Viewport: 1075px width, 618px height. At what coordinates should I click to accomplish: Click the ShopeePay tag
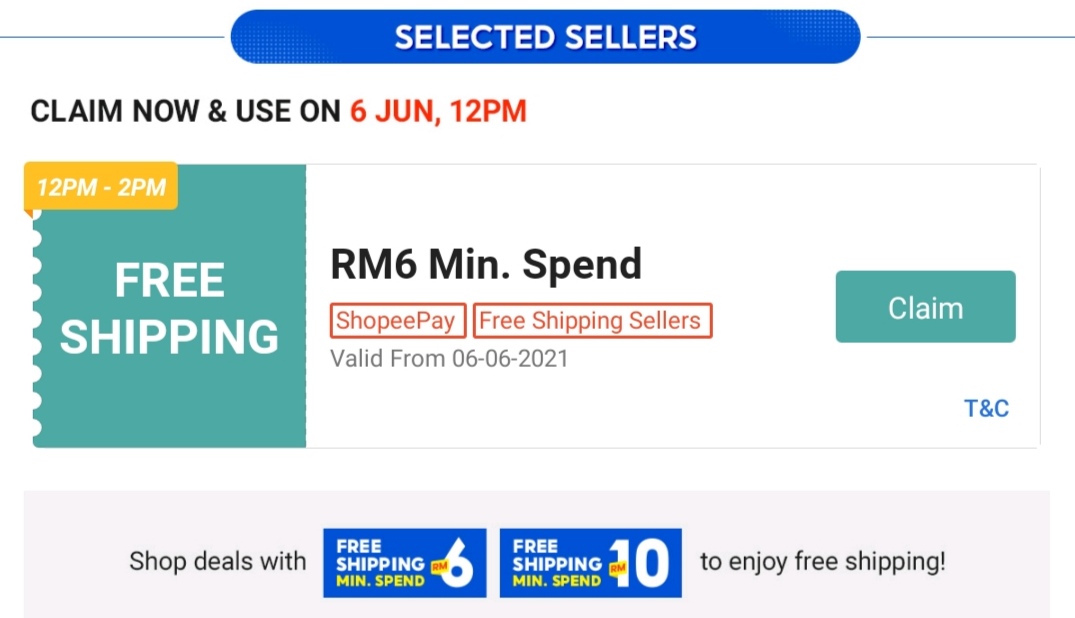[398, 321]
